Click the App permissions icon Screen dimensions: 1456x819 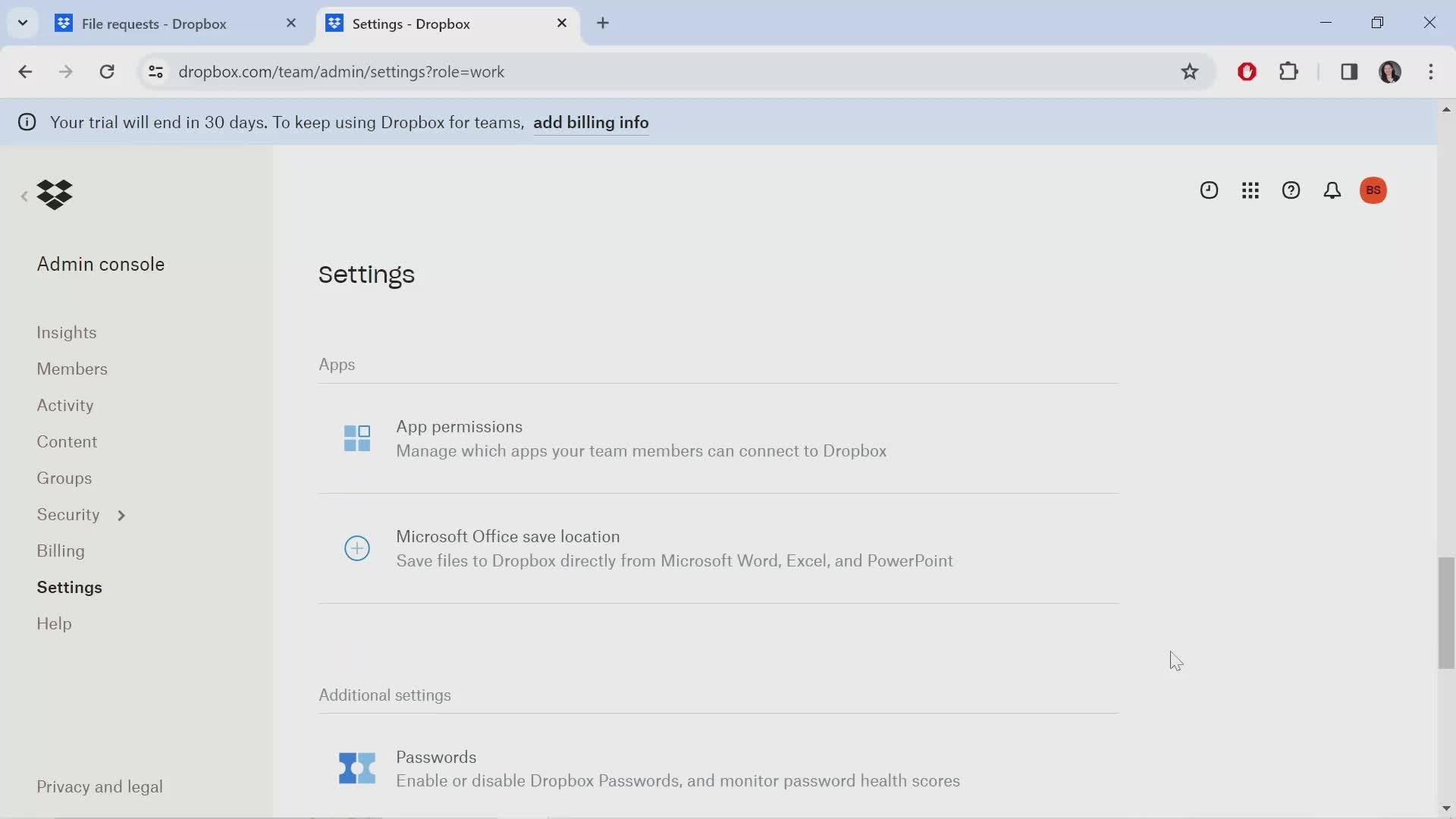click(357, 438)
